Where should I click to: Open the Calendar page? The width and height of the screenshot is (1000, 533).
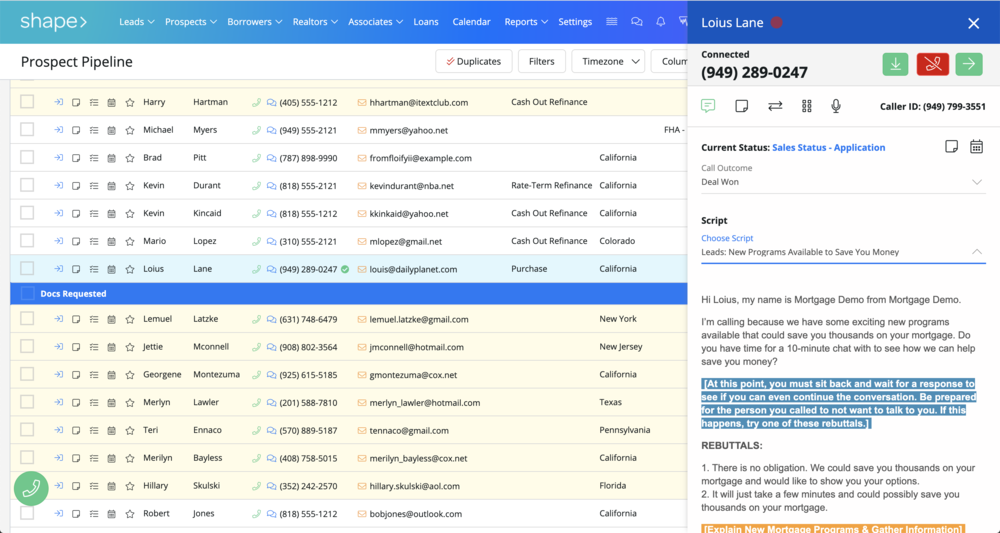471,22
